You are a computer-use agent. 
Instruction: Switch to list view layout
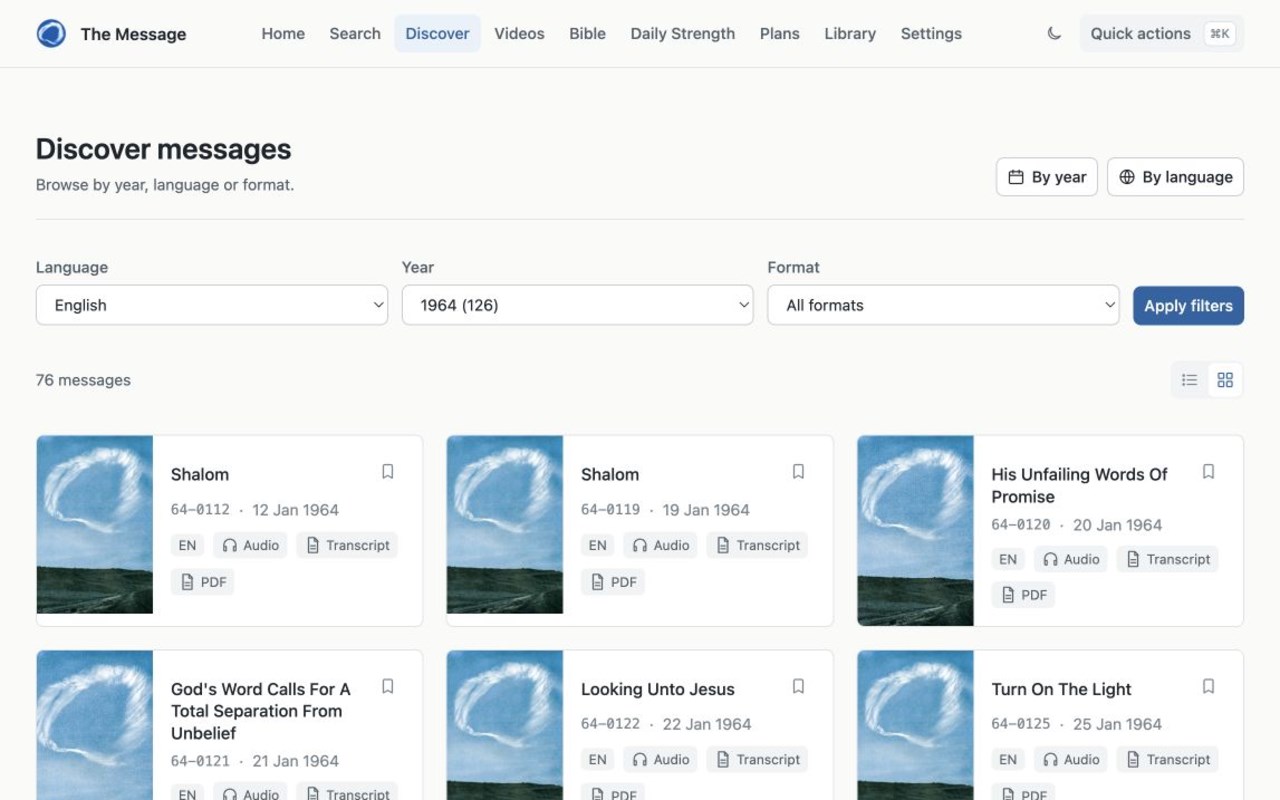pyautogui.click(x=1189, y=380)
